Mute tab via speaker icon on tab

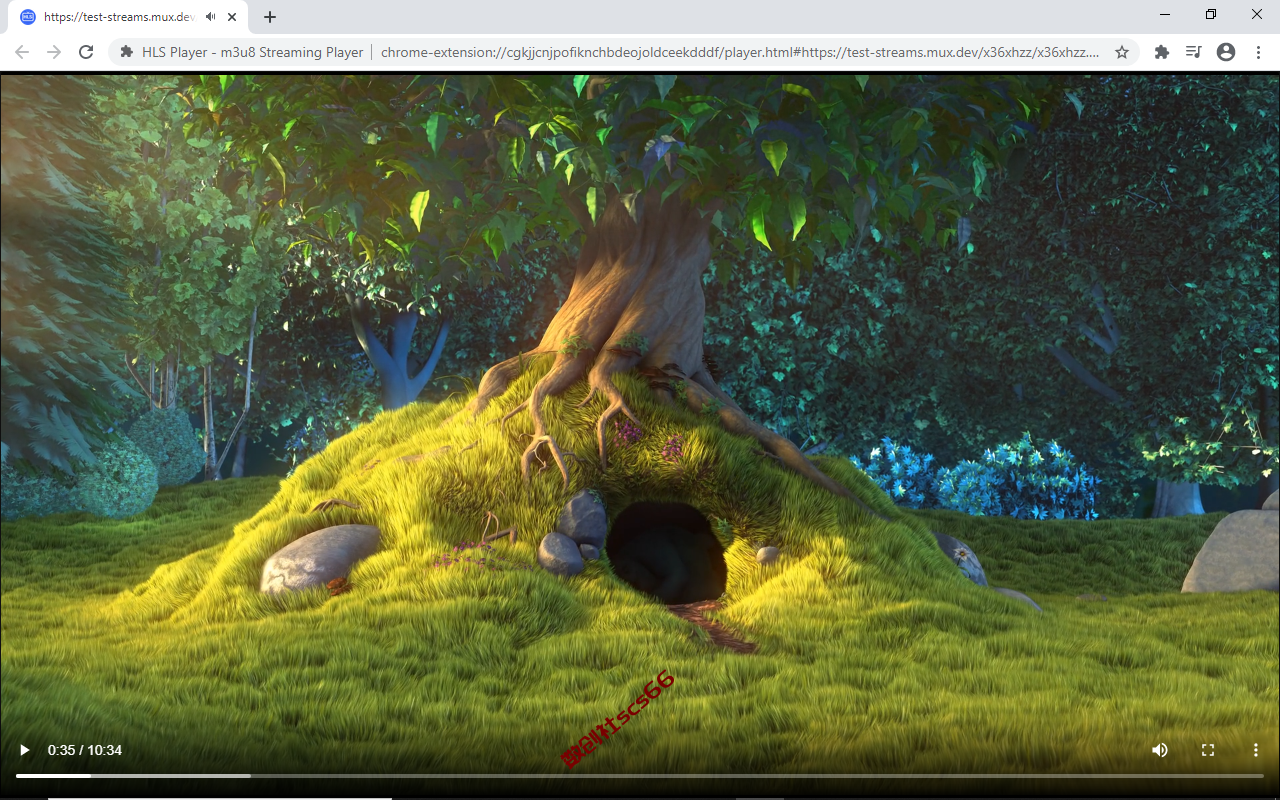(x=210, y=17)
